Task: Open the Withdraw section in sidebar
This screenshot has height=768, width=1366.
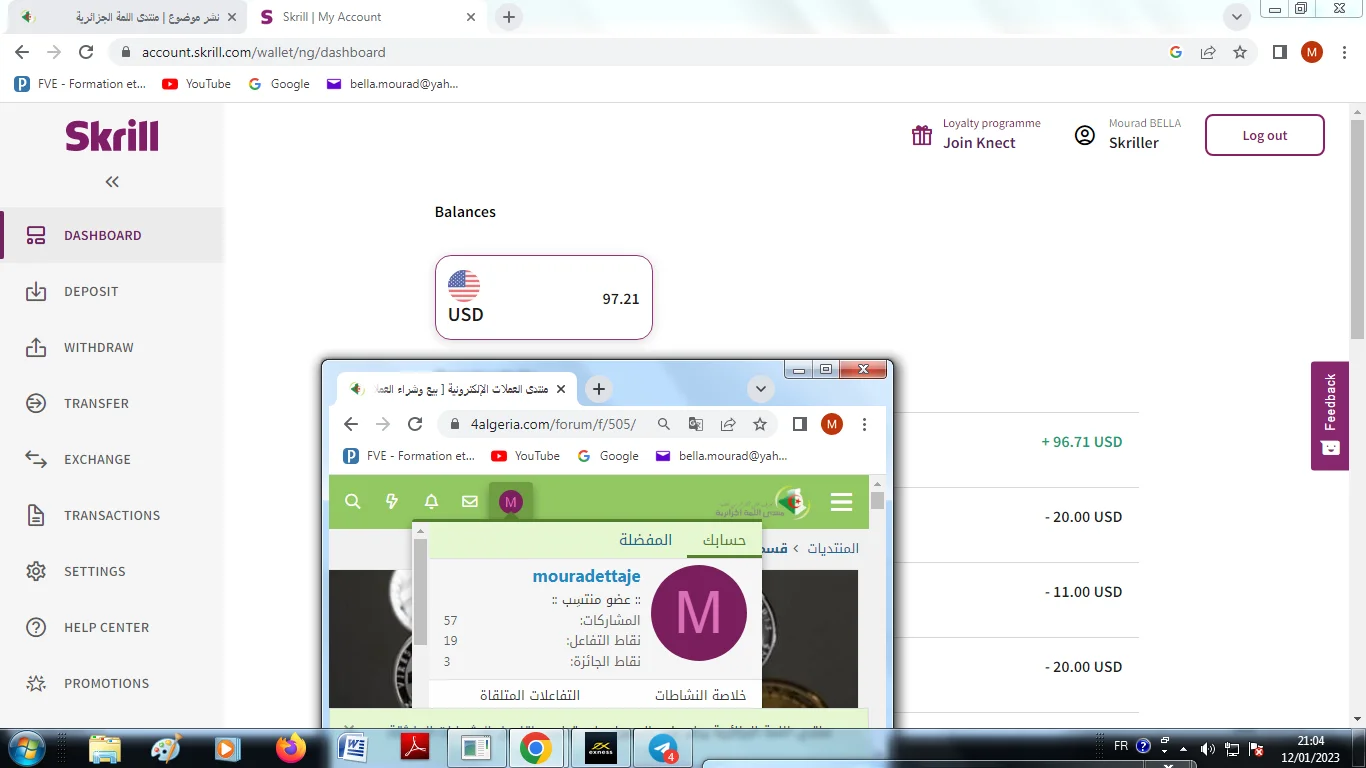Action: pyautogui.click(x=98, y=348)
